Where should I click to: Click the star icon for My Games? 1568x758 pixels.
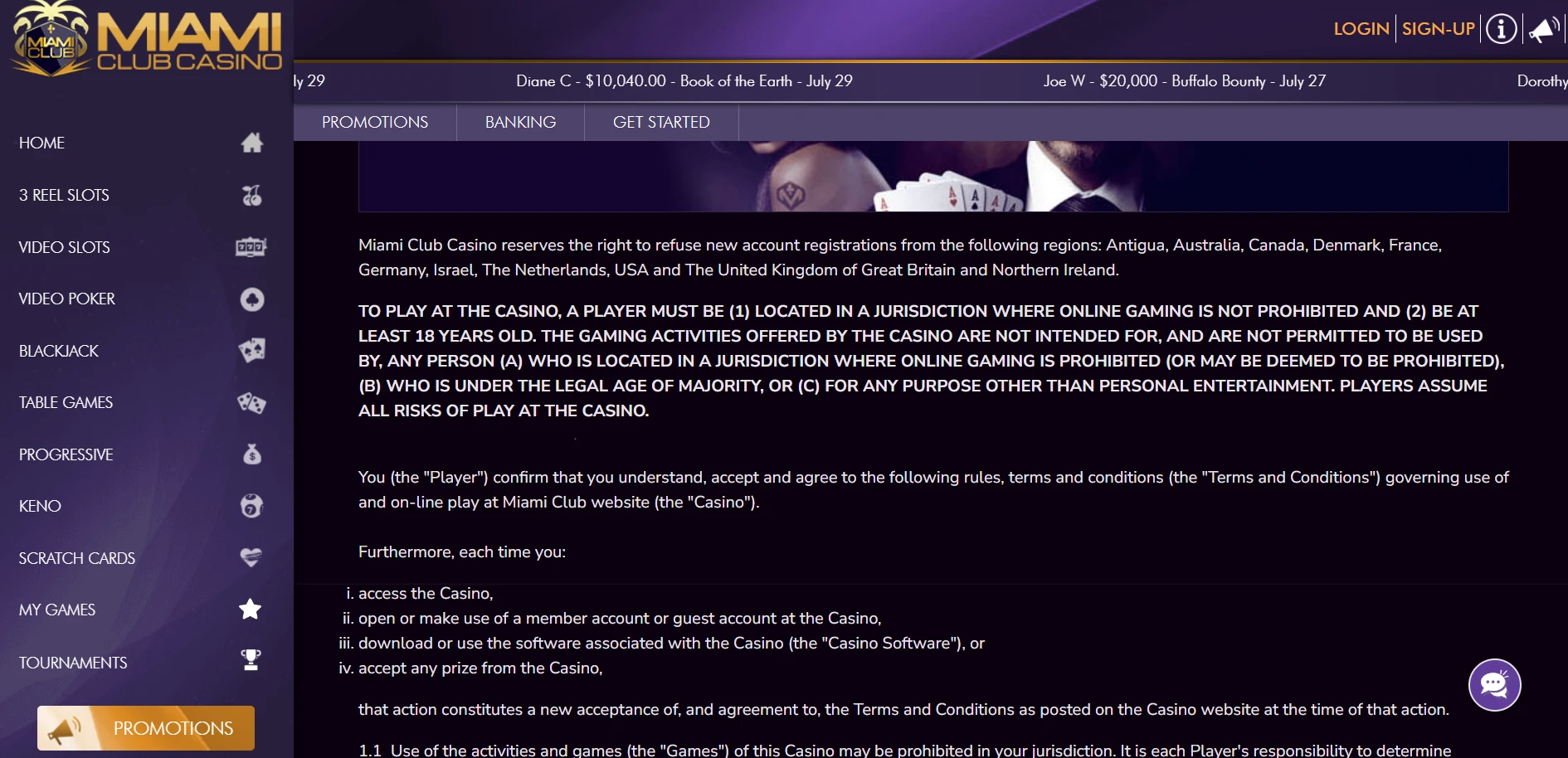tap(251, 610)
